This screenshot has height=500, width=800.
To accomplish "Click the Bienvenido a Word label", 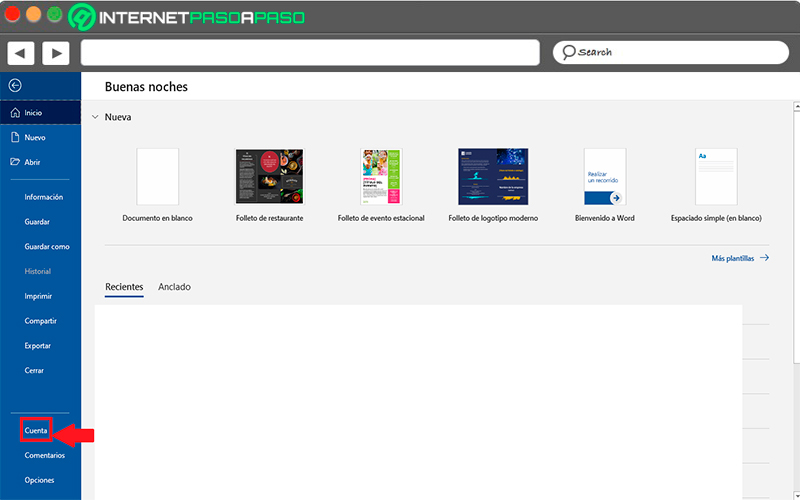I will pos(605,218).
